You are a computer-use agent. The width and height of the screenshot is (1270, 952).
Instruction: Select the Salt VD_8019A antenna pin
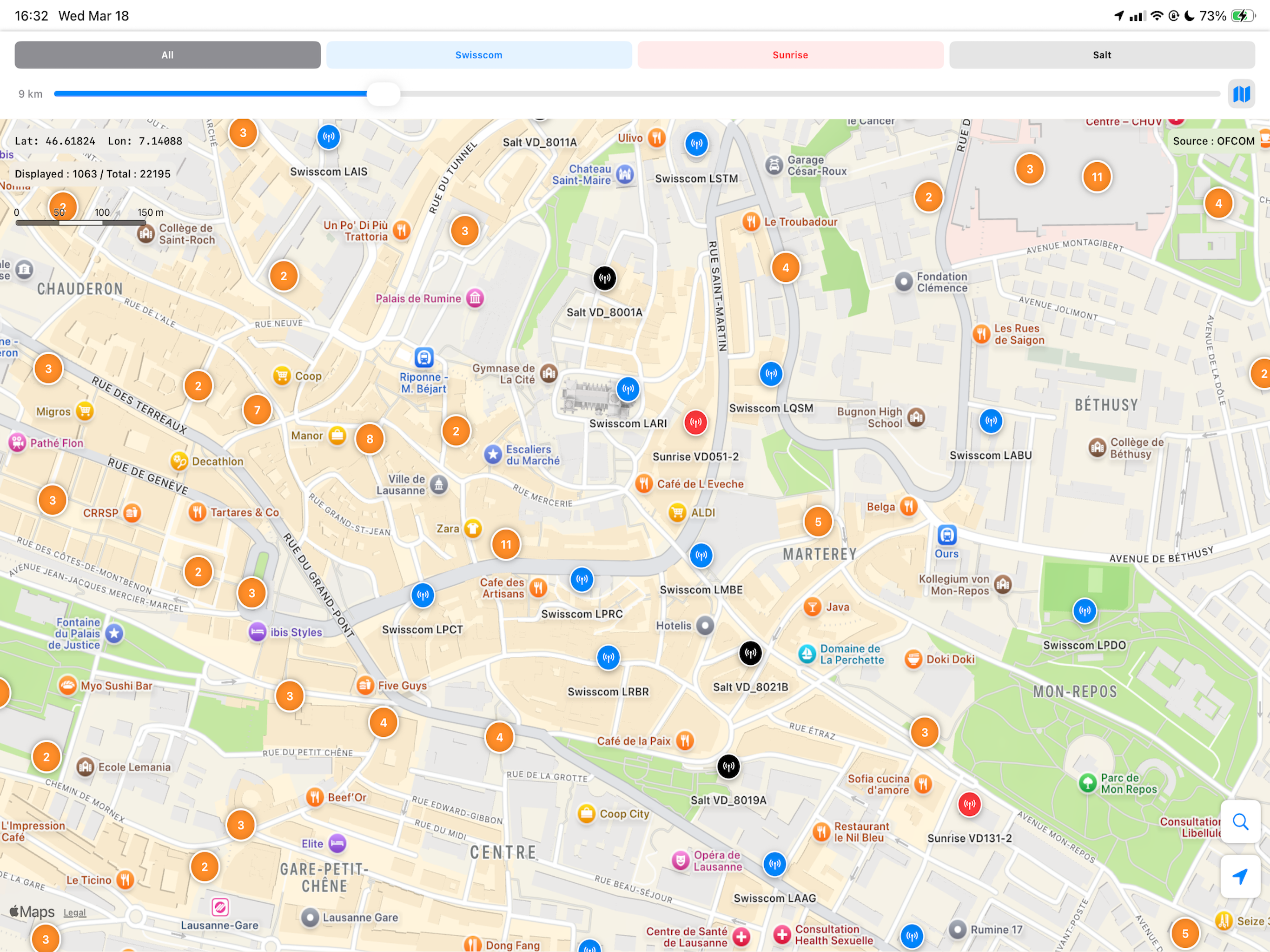click(x=728, y=766)
